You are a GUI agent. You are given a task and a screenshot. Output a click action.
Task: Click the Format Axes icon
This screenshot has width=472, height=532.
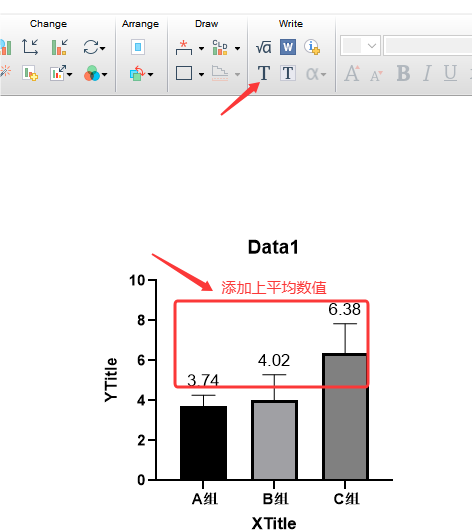30,47
